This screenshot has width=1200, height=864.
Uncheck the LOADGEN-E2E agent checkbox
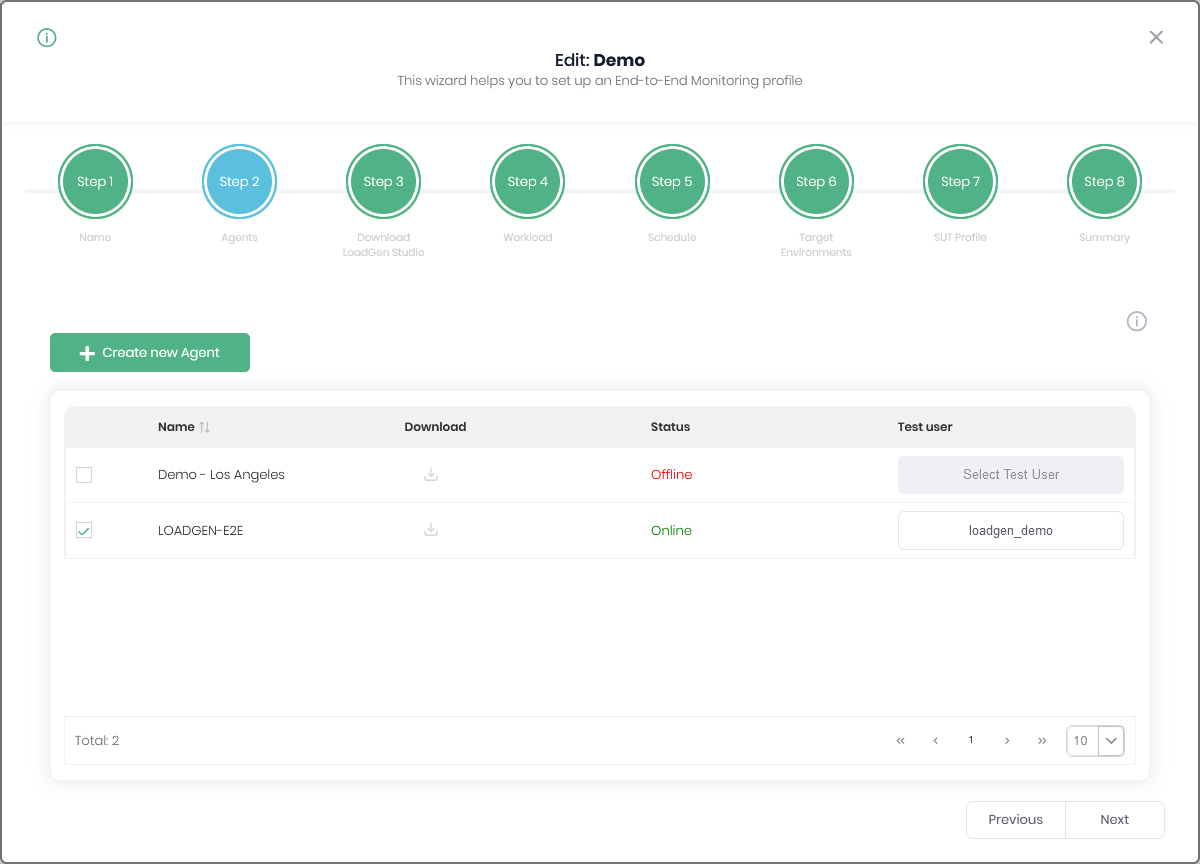[84, 531]
